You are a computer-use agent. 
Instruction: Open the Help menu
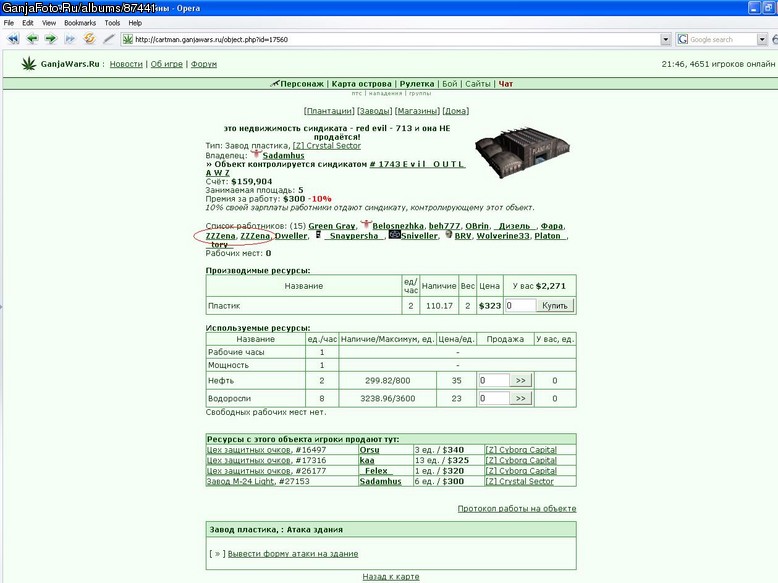click(135, 23)
